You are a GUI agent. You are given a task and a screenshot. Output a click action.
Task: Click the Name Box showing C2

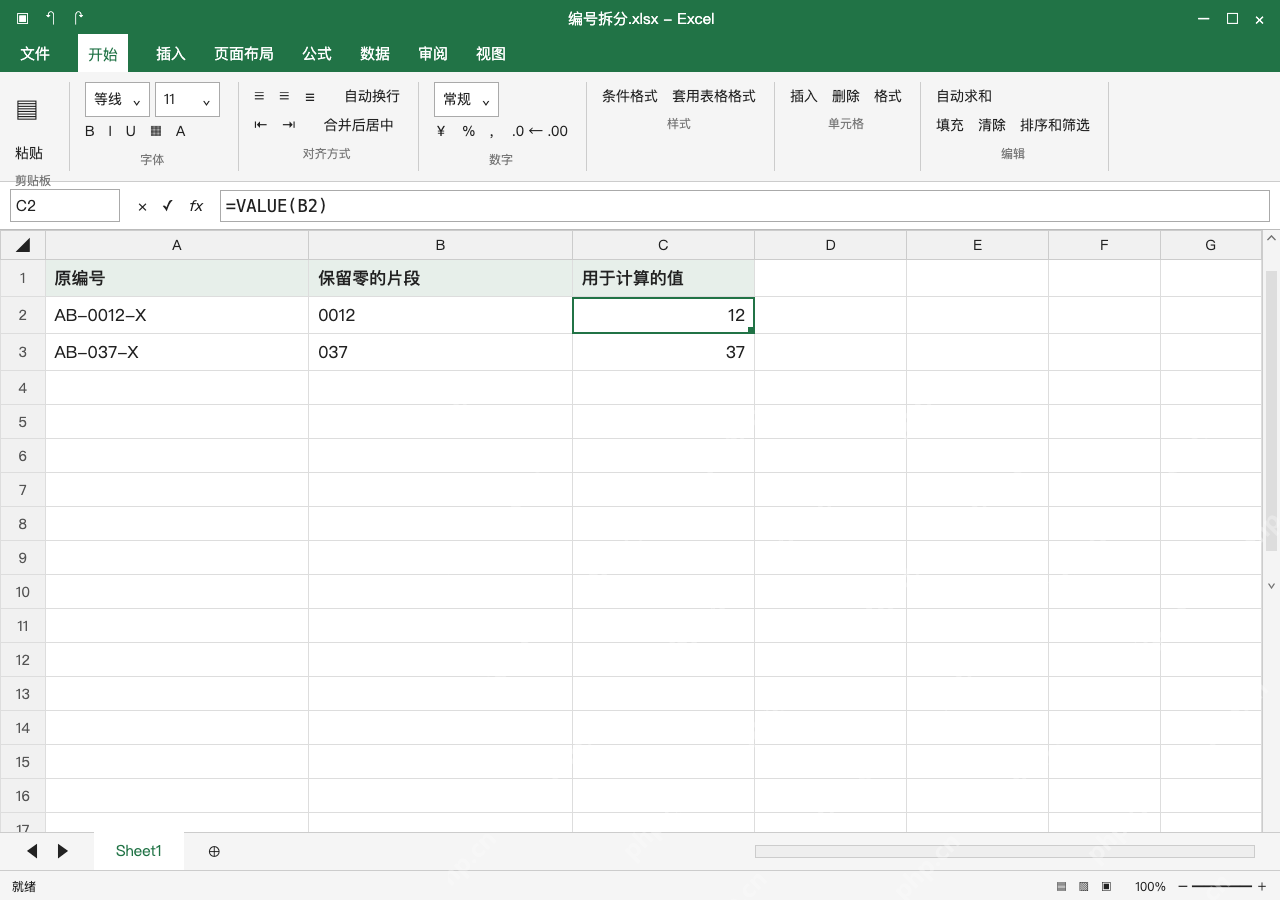click(65, 206)
